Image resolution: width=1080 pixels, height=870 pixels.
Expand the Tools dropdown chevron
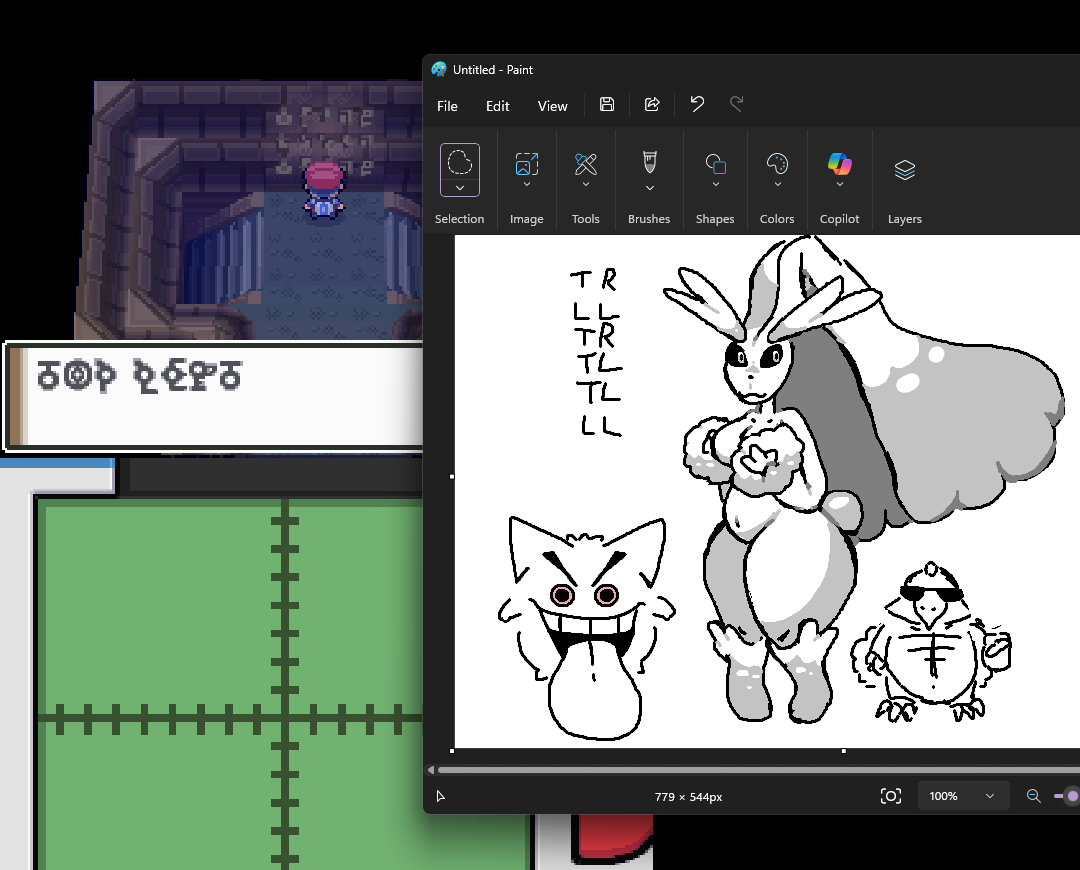[585, 185]
